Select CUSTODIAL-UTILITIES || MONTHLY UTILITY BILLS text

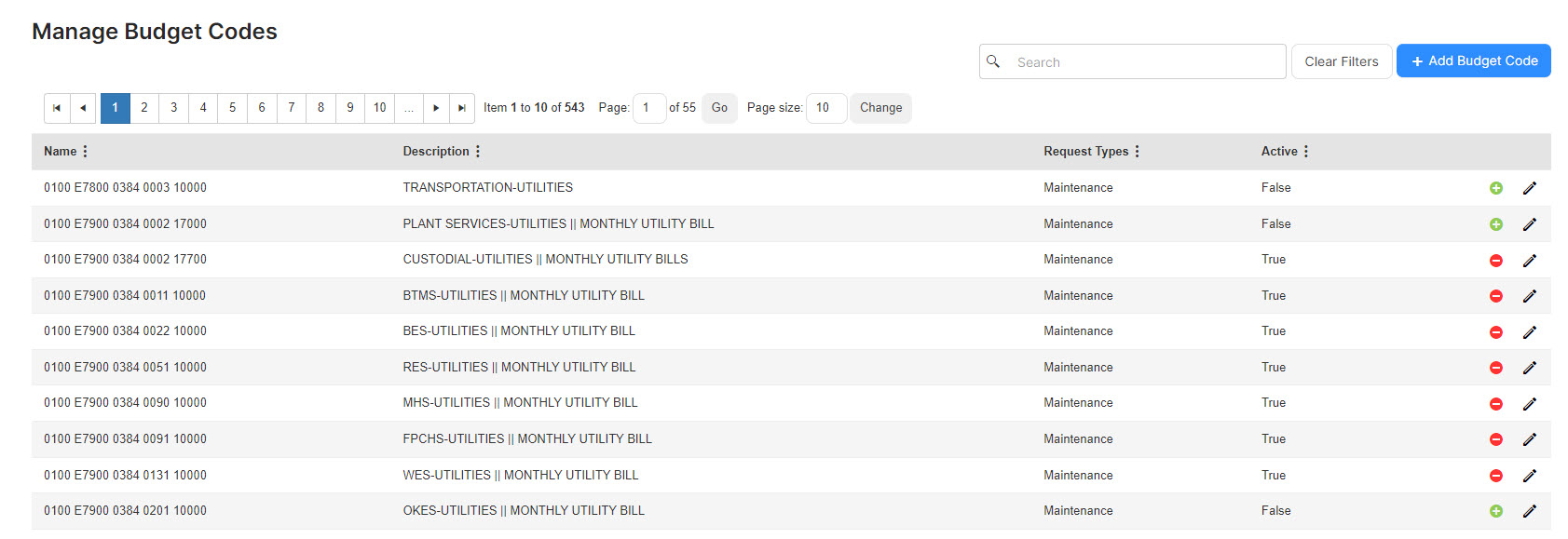point(545,260)
